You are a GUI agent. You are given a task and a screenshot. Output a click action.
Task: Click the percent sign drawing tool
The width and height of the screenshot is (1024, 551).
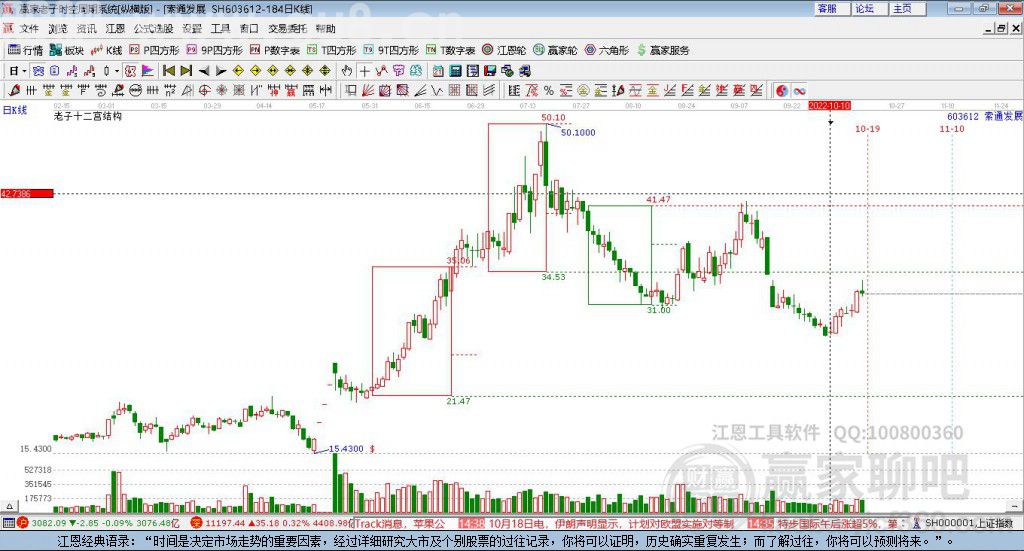[x=549, y=91]
